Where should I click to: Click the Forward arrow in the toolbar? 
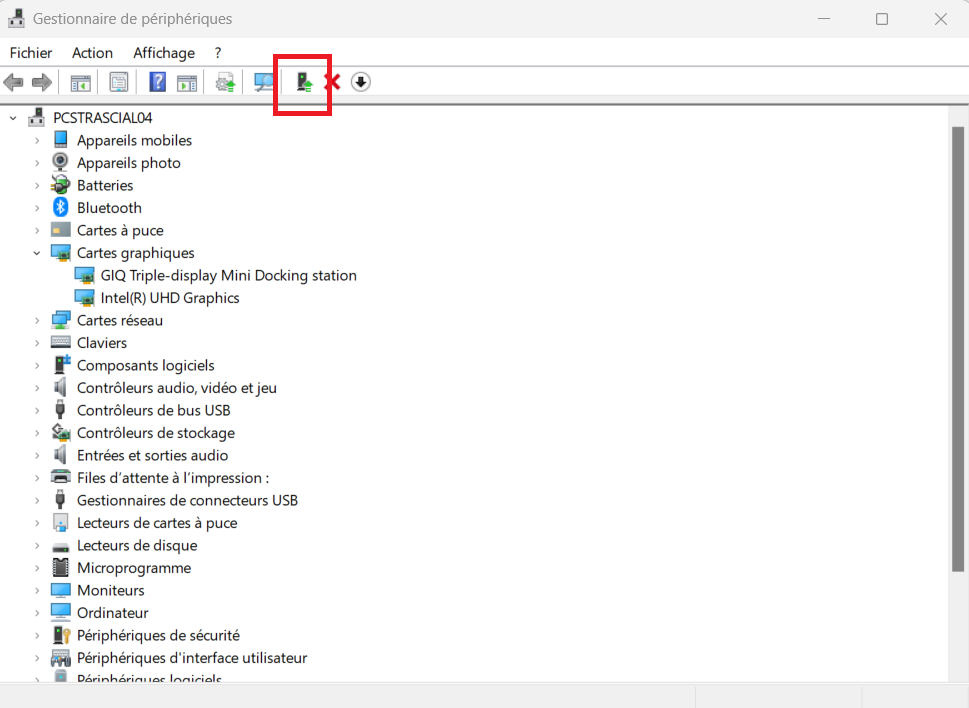tap(41, 82)
